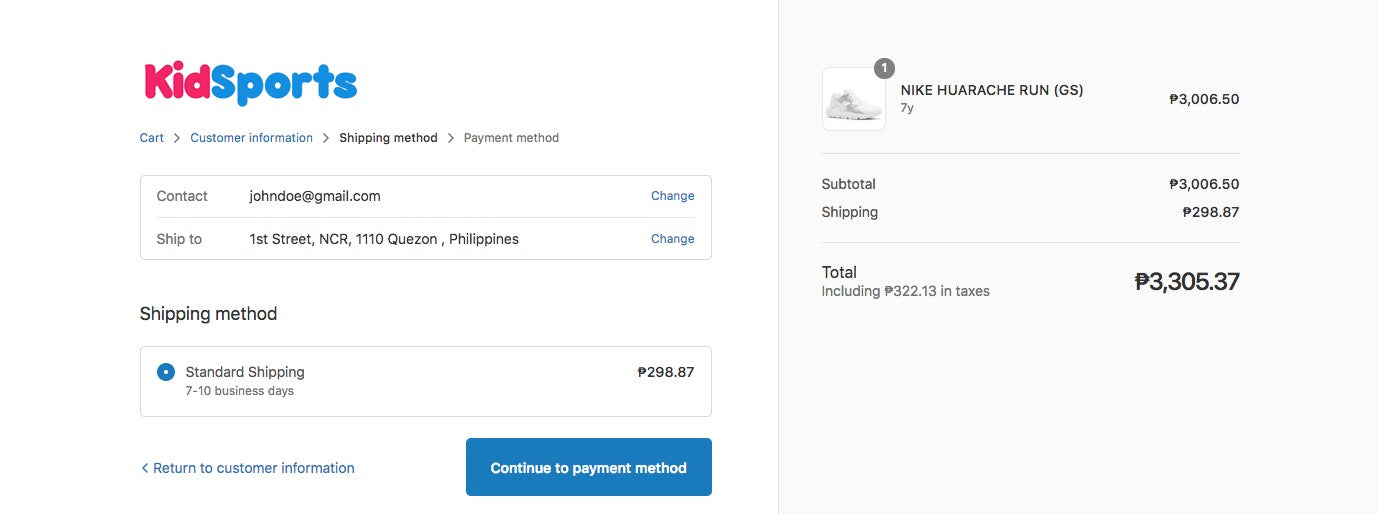Click the NIKE HUARACHE RUN (GS) product name
The height and width of the screenshot is (514, 1379).
(991, 90)
